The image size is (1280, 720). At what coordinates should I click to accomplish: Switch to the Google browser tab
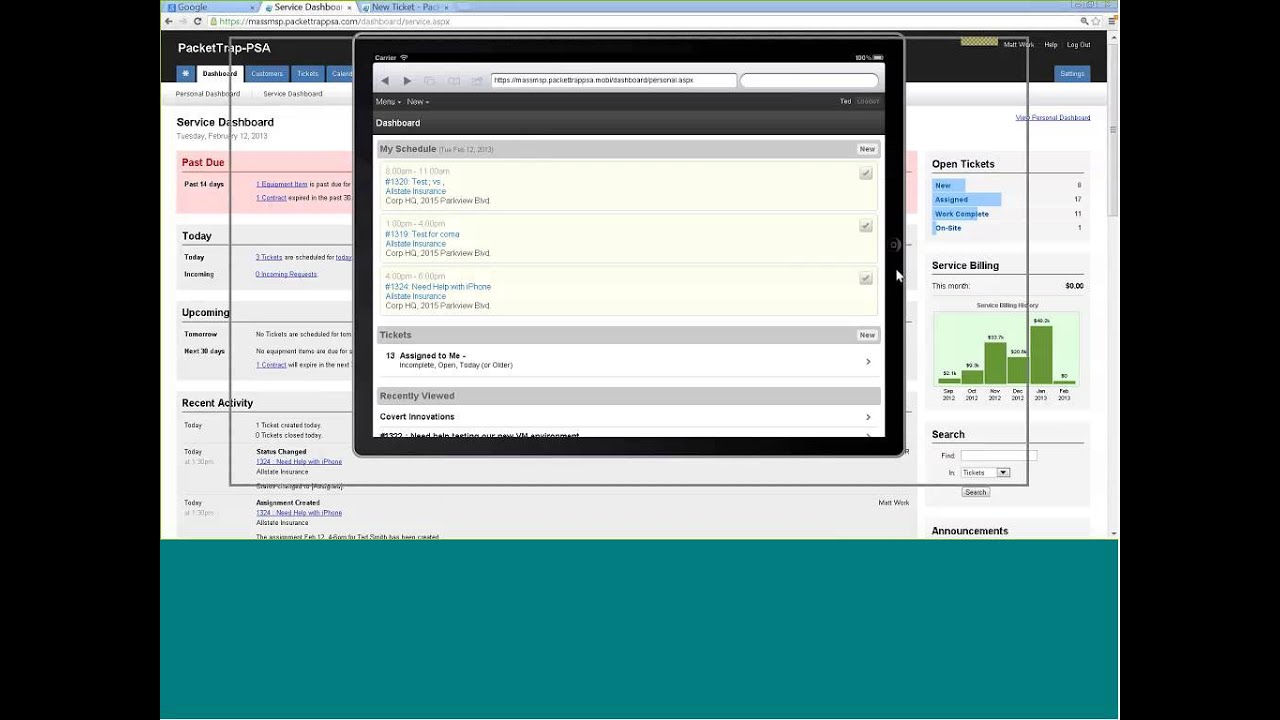point(212,7)
